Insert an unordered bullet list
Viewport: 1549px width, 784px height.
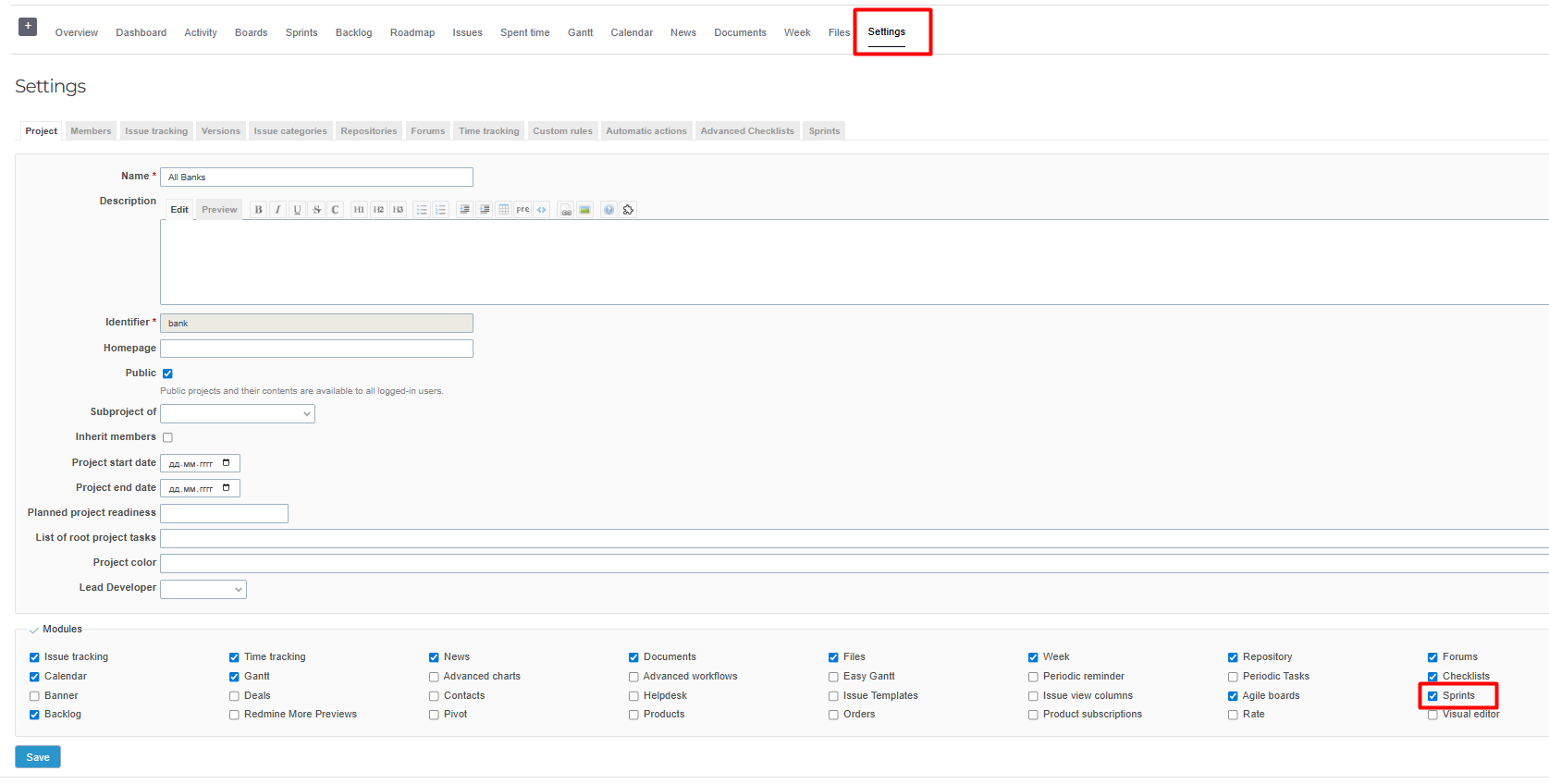pyautogui.click(x=422, y=210)
